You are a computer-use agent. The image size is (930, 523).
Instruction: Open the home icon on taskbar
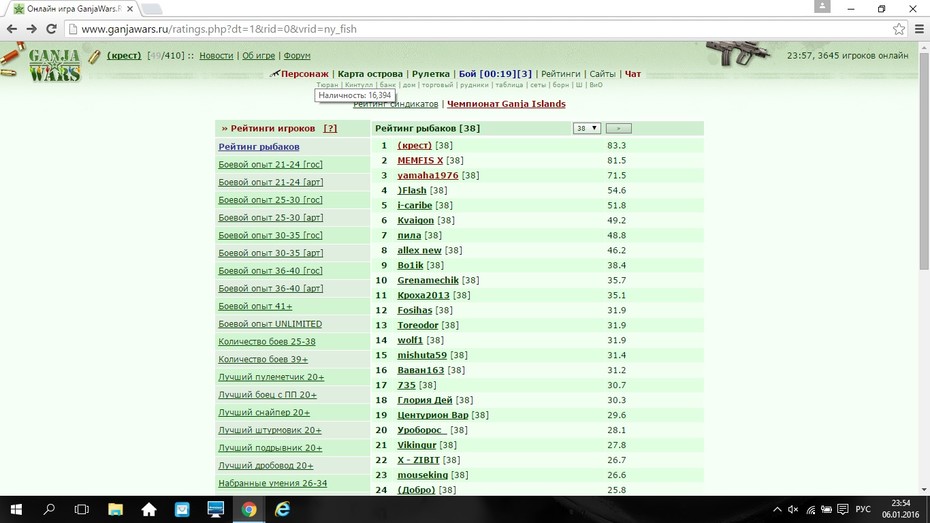pos(149,509)
